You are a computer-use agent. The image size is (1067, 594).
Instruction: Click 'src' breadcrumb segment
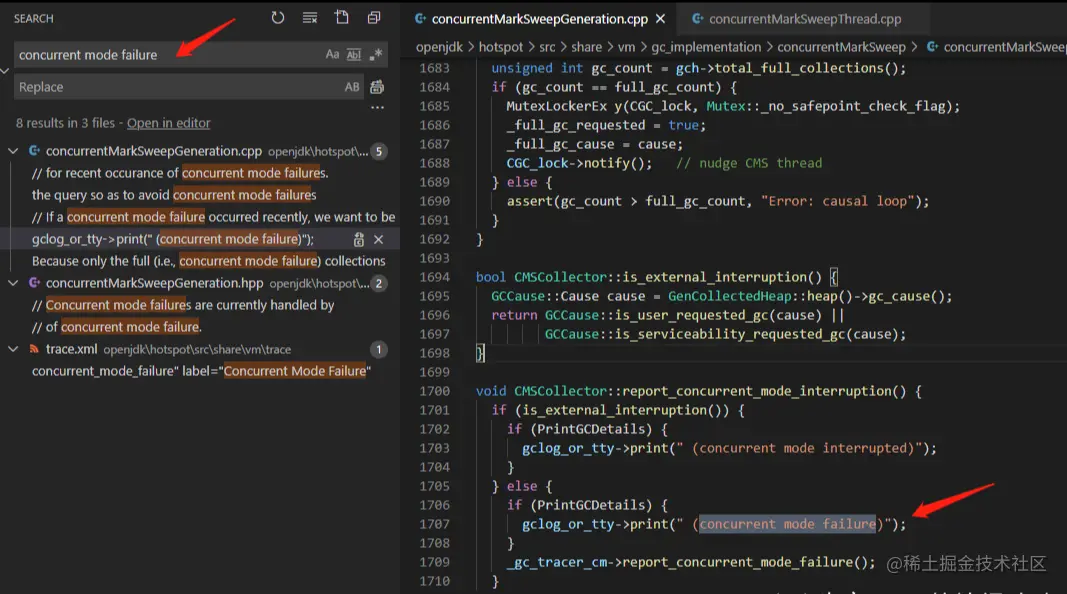[547, 47]
